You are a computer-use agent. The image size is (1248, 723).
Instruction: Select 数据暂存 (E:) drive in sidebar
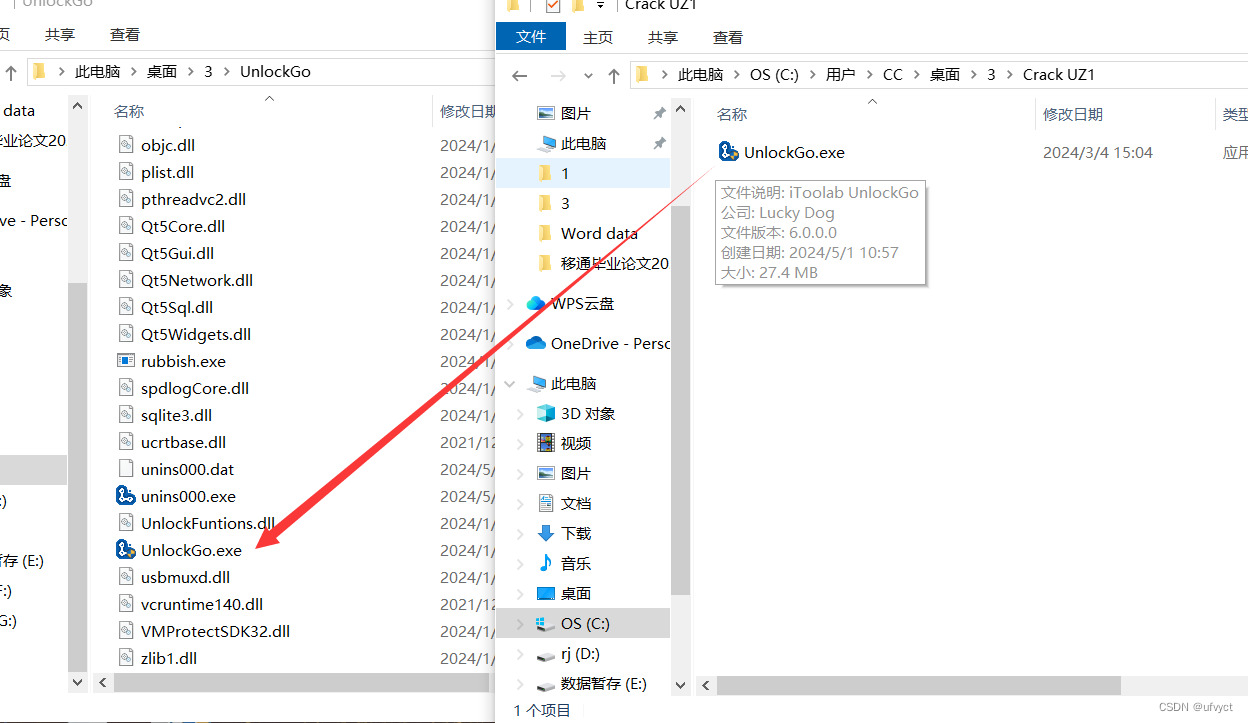pos(604,684)
